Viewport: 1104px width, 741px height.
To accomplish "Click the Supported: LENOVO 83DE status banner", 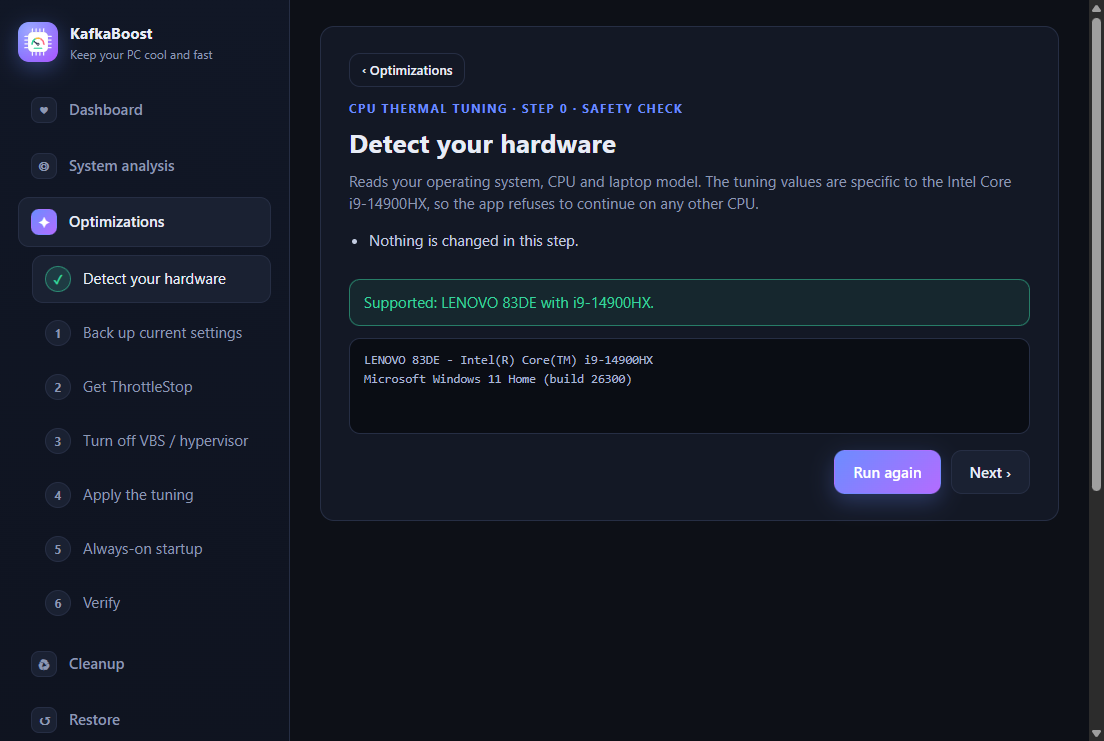I will [x=689, y=303].
